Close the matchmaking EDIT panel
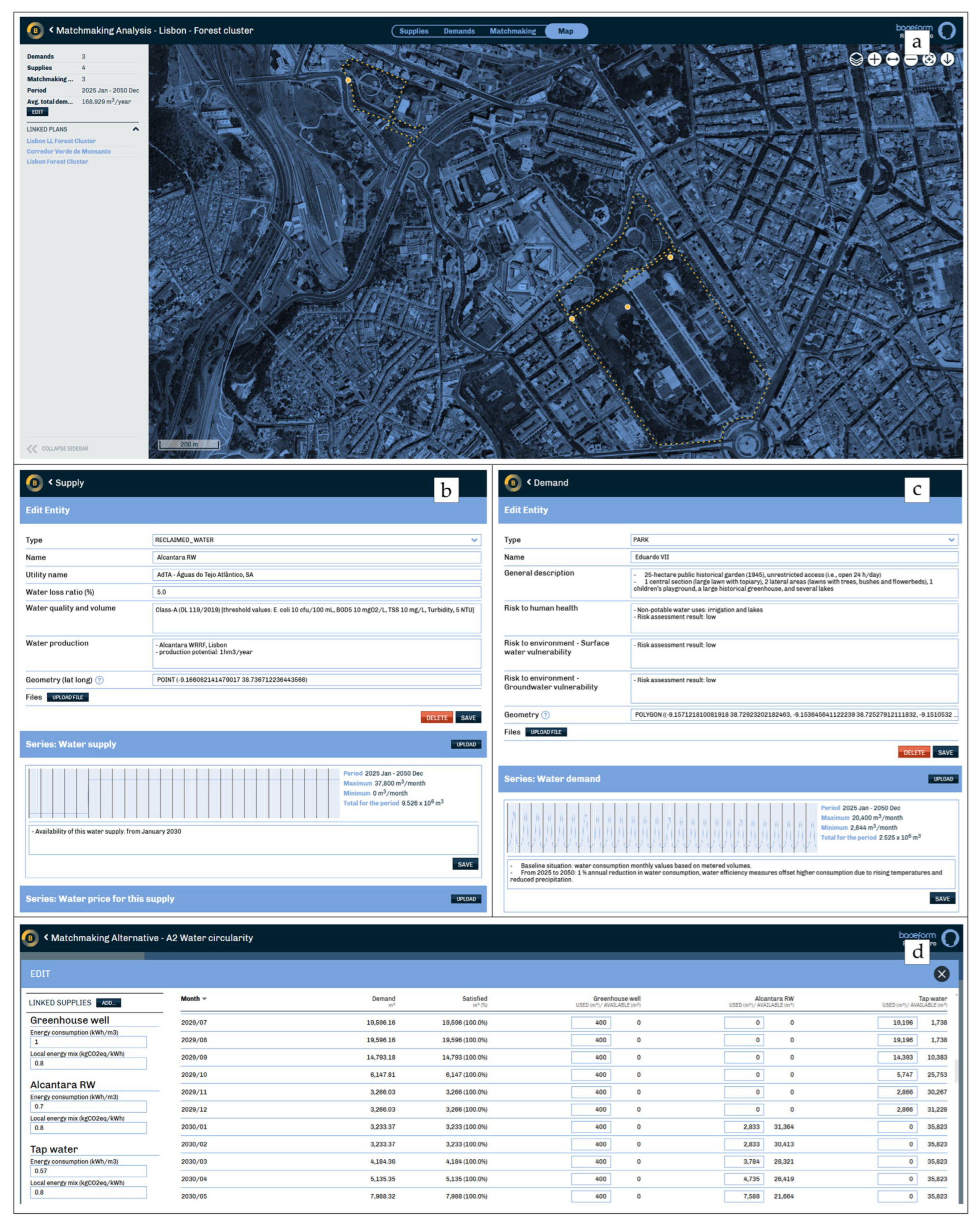Image resolution: width=980 pixels, height=1226 pixels. [x=941, y=974]
